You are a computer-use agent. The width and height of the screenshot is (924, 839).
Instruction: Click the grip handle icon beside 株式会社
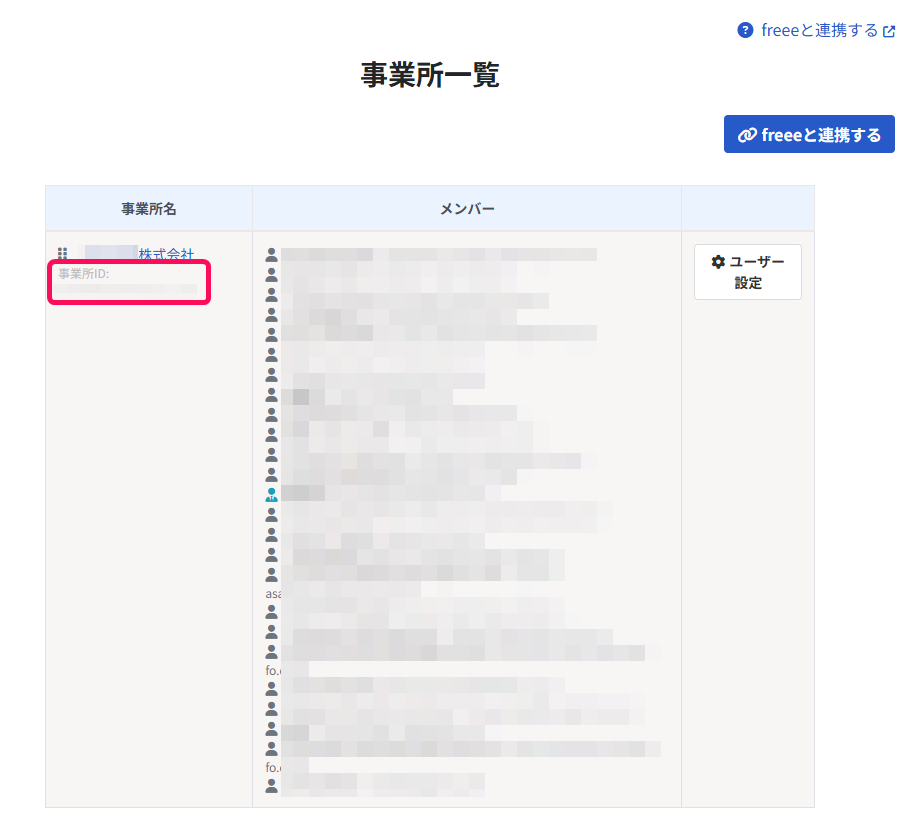click(62, 253)
